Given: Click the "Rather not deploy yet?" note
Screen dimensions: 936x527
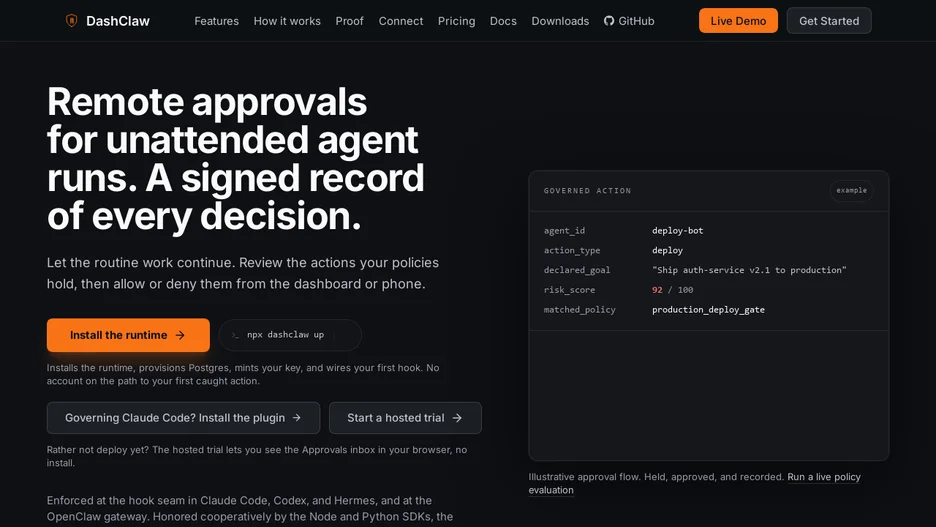Looking at the screenshot, I should [257, 456].
